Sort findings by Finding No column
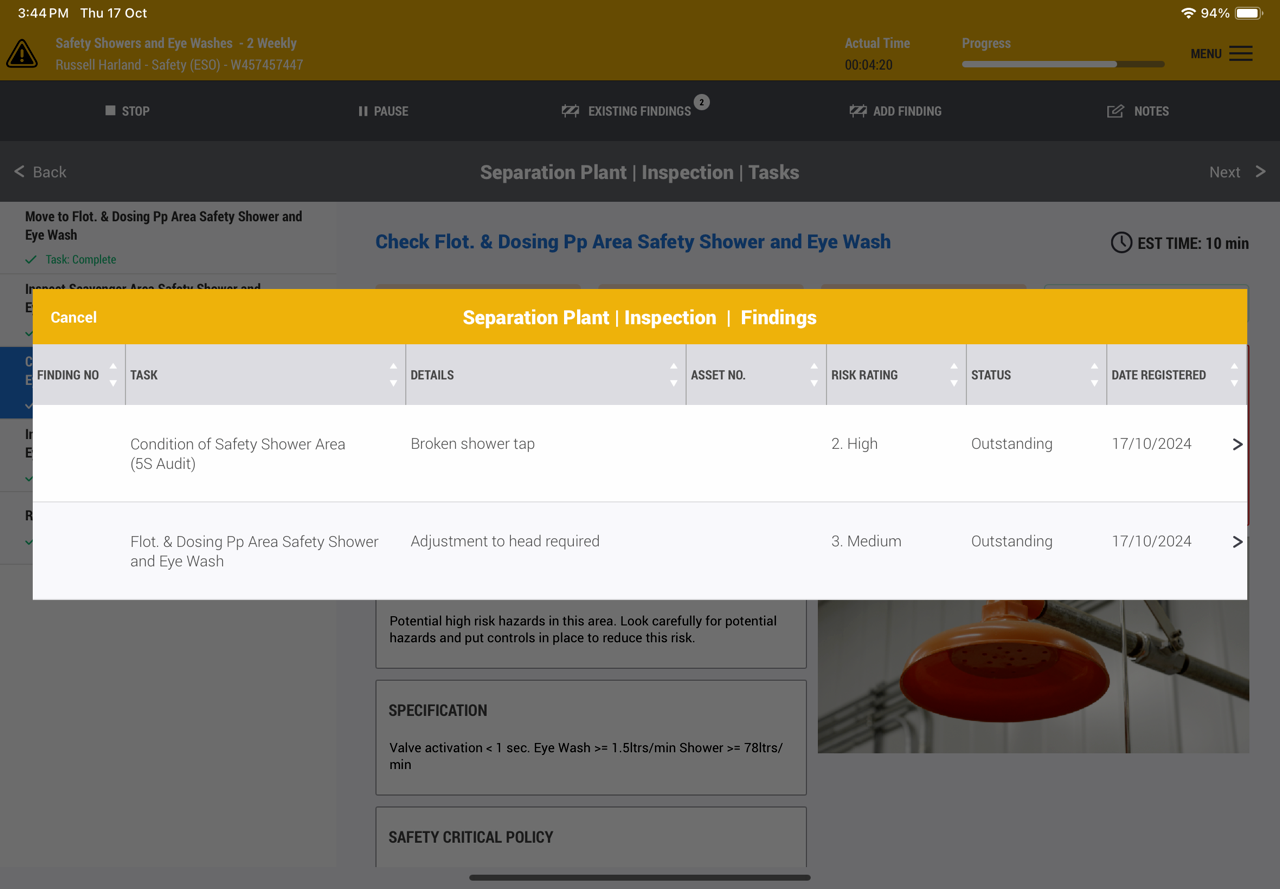The image size is (1280, 889). pos(113,375)
